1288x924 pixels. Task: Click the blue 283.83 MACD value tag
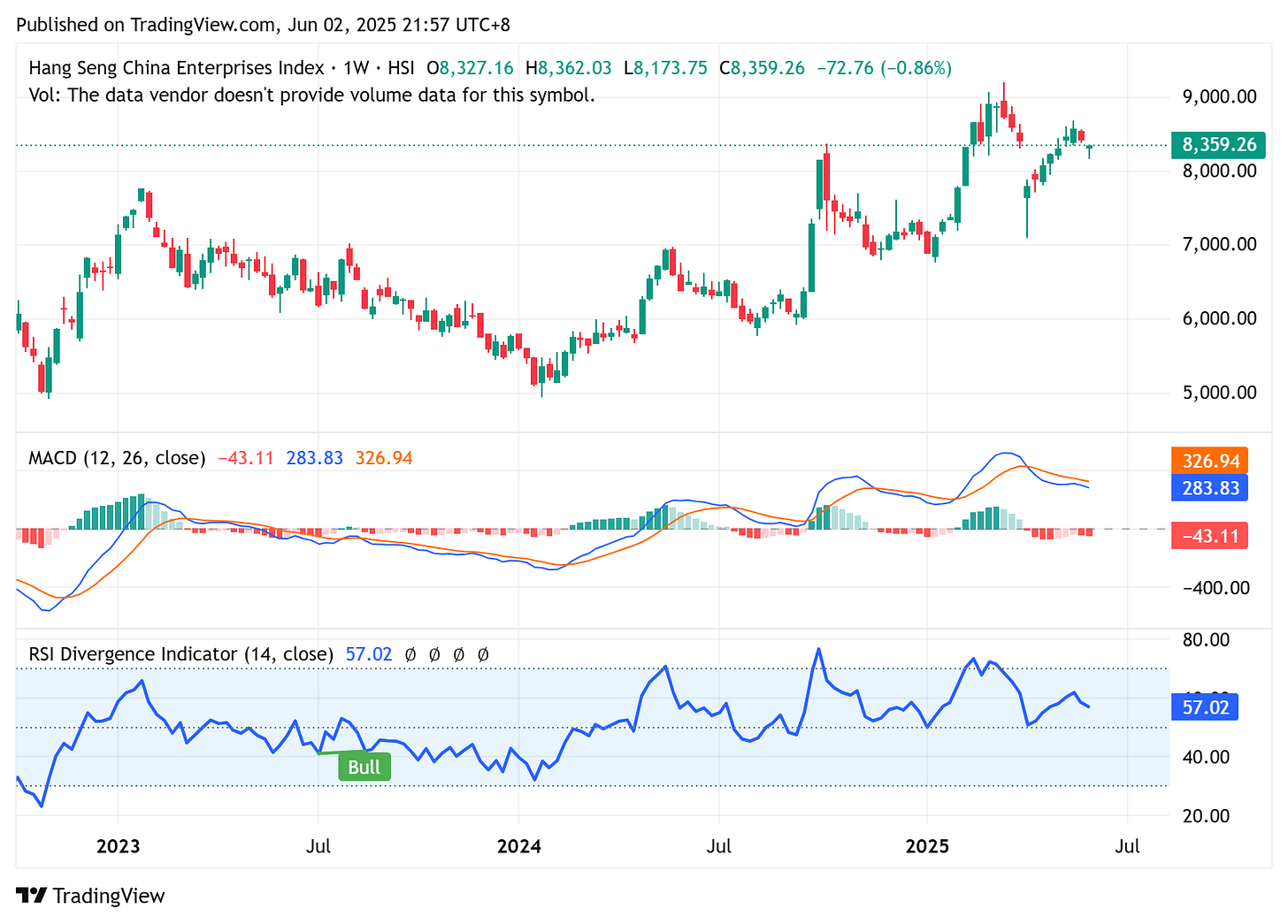click(1209, 487)
